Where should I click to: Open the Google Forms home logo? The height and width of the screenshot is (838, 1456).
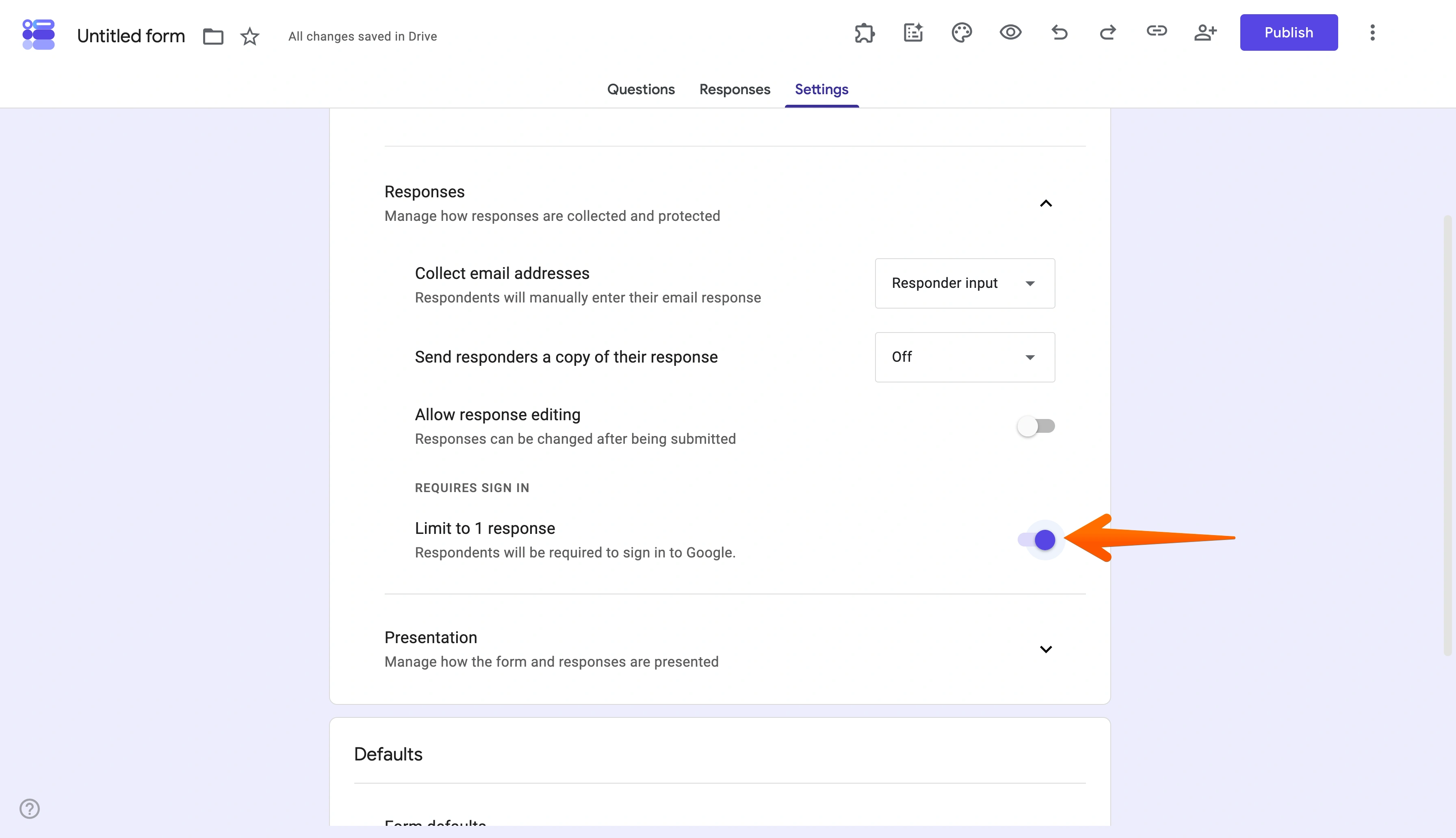[38, 35]
